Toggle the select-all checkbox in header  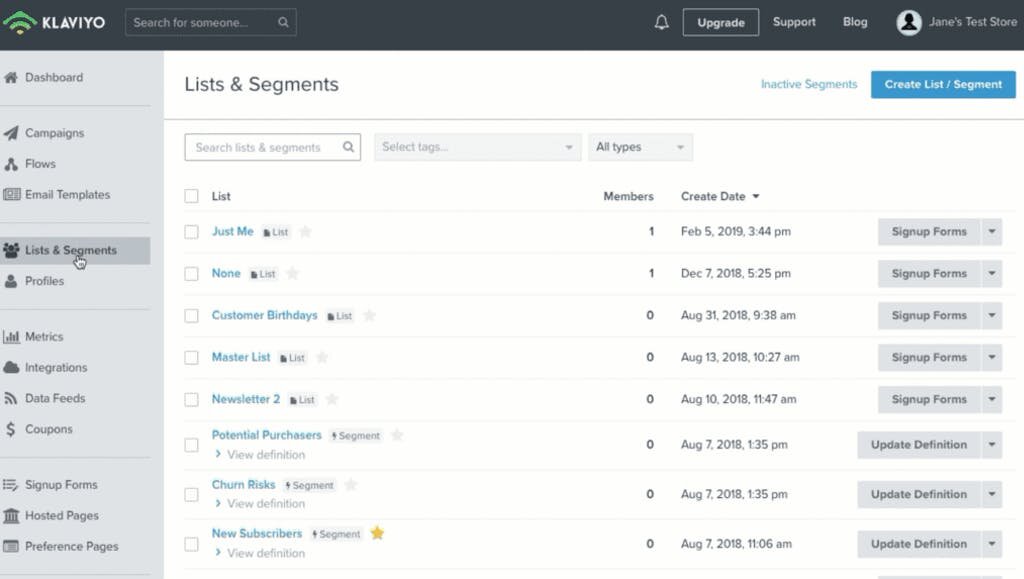191,196
